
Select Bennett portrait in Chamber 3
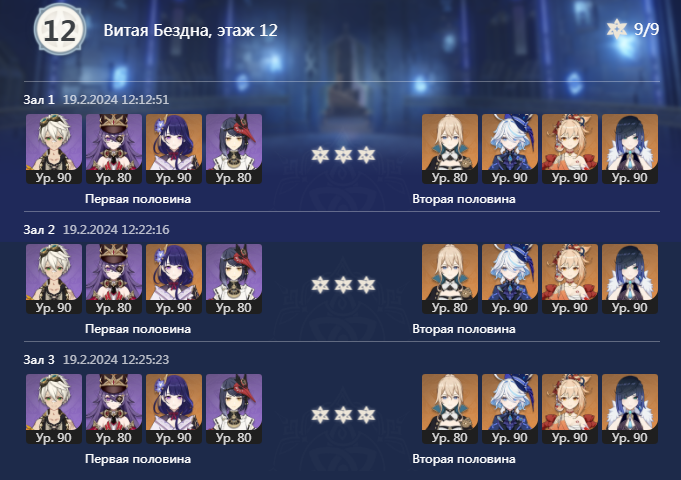click(54, 409)
